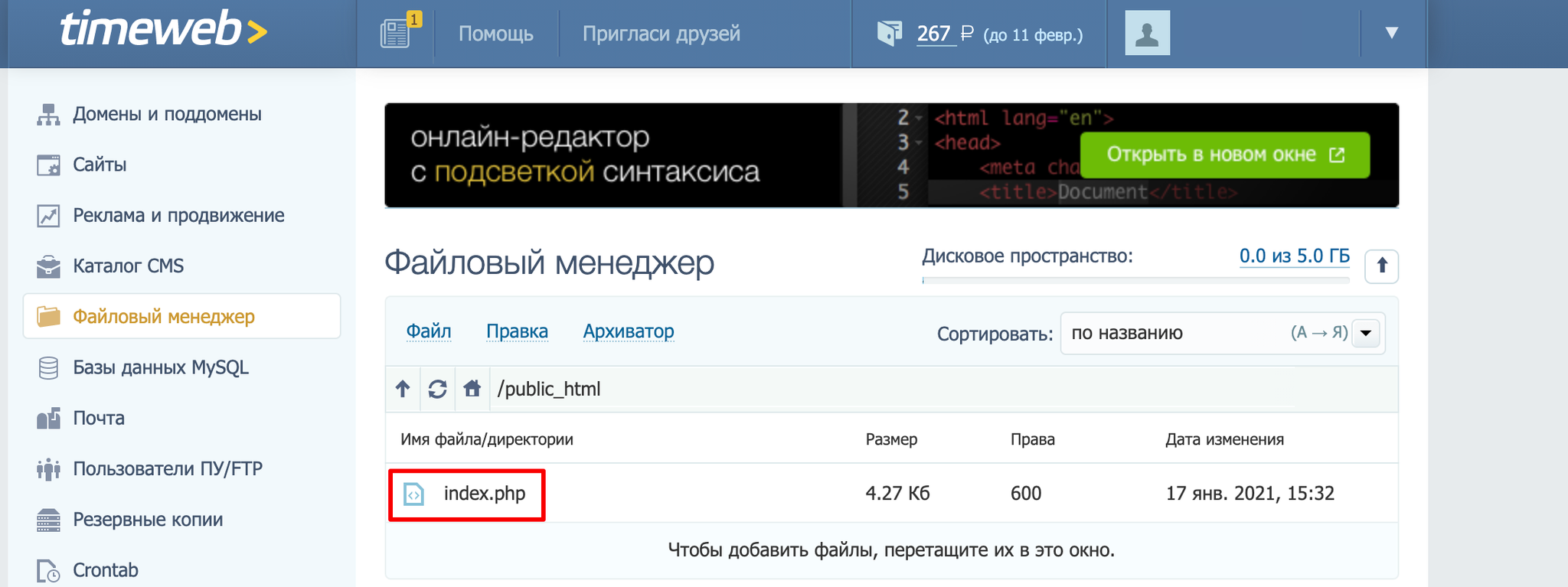Click Открыть в новом окне button
The image size is (1568, 587).
click(1225, 155)
